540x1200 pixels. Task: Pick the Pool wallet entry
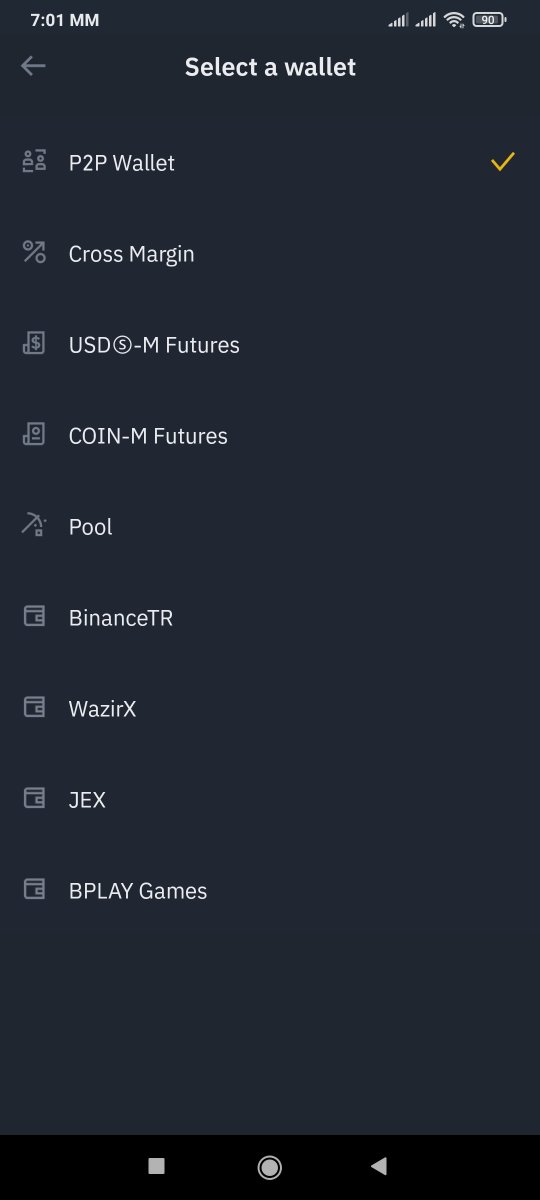(x=270, y=527)
